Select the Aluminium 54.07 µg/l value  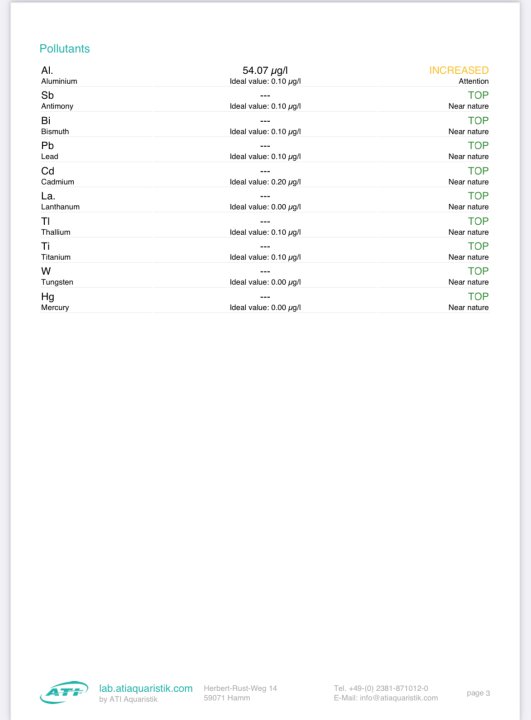[x=265, y=70]
